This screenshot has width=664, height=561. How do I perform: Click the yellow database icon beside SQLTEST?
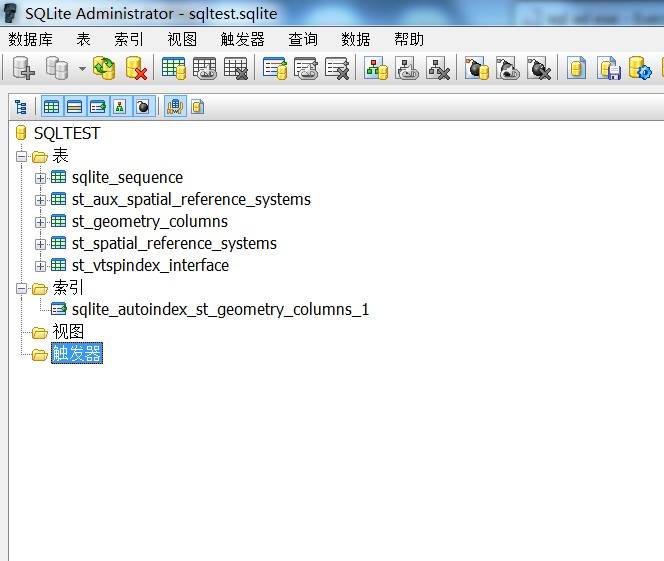[21, 133]
